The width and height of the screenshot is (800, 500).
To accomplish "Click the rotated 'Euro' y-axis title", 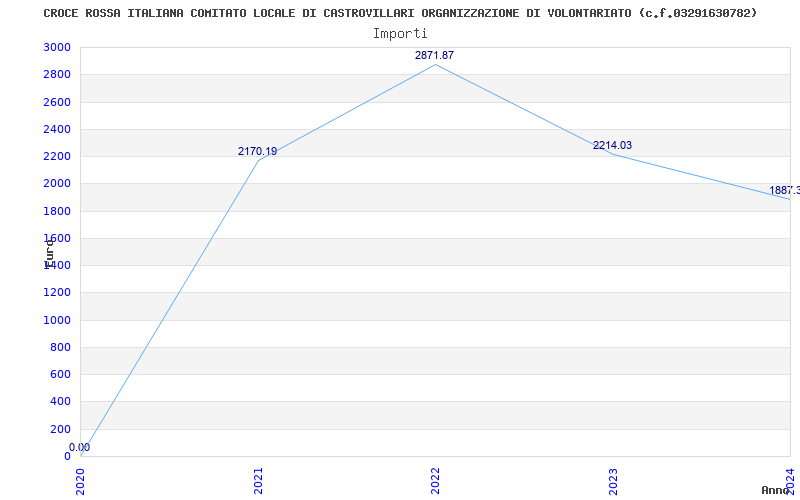I will point(49,253).
